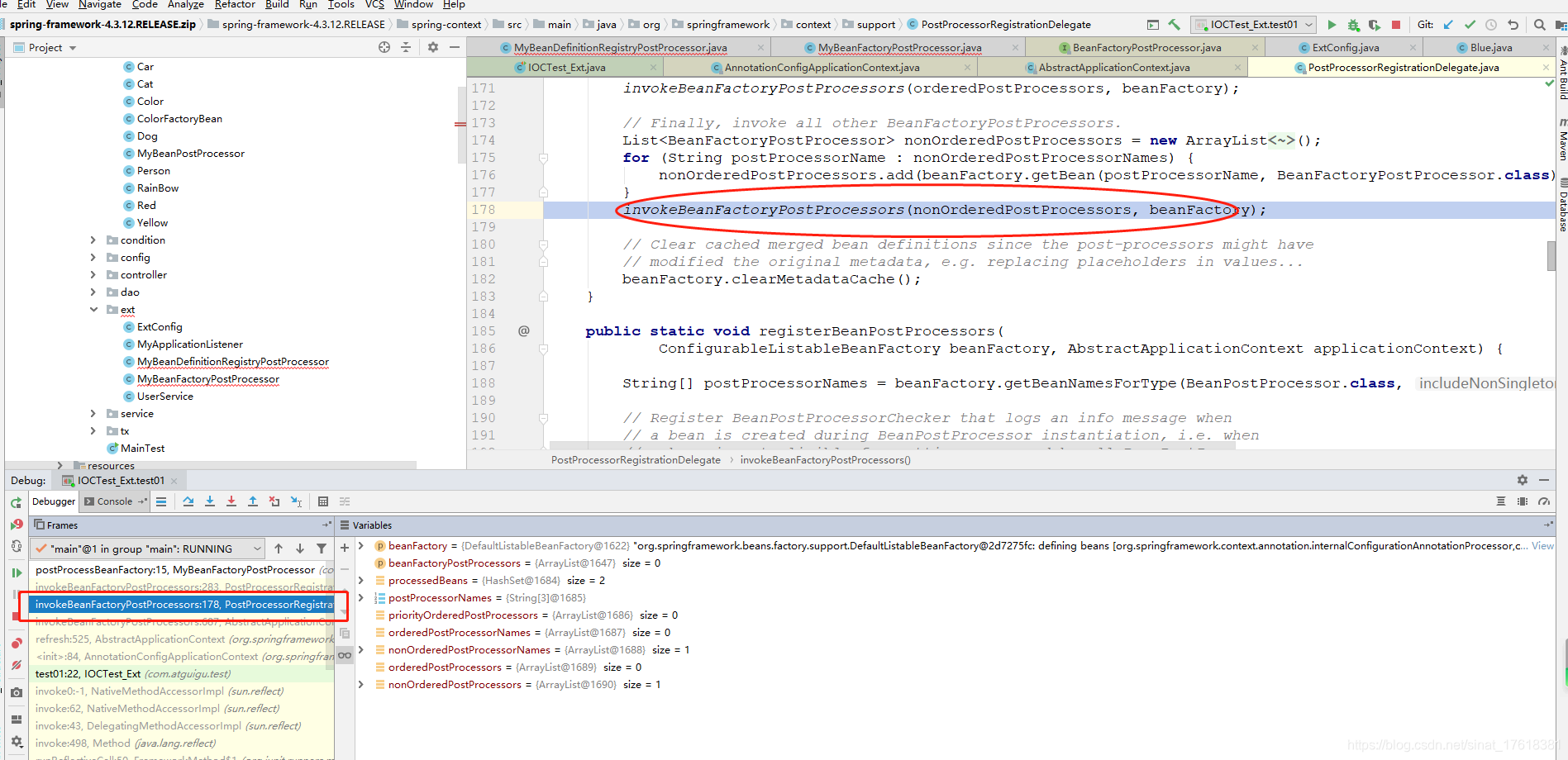This screenshot has height=760, width=1568.
Task: Mute breakpoints icon in the Debug side bar
Action: 17,665
